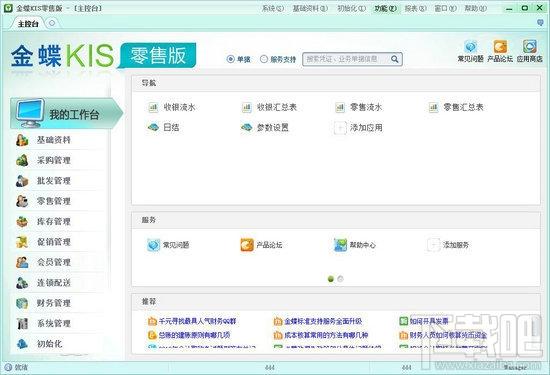Viewport: 550px width, 375px height.
Task: Open link 如何开具发票
Action: click(x=429, y=321)
